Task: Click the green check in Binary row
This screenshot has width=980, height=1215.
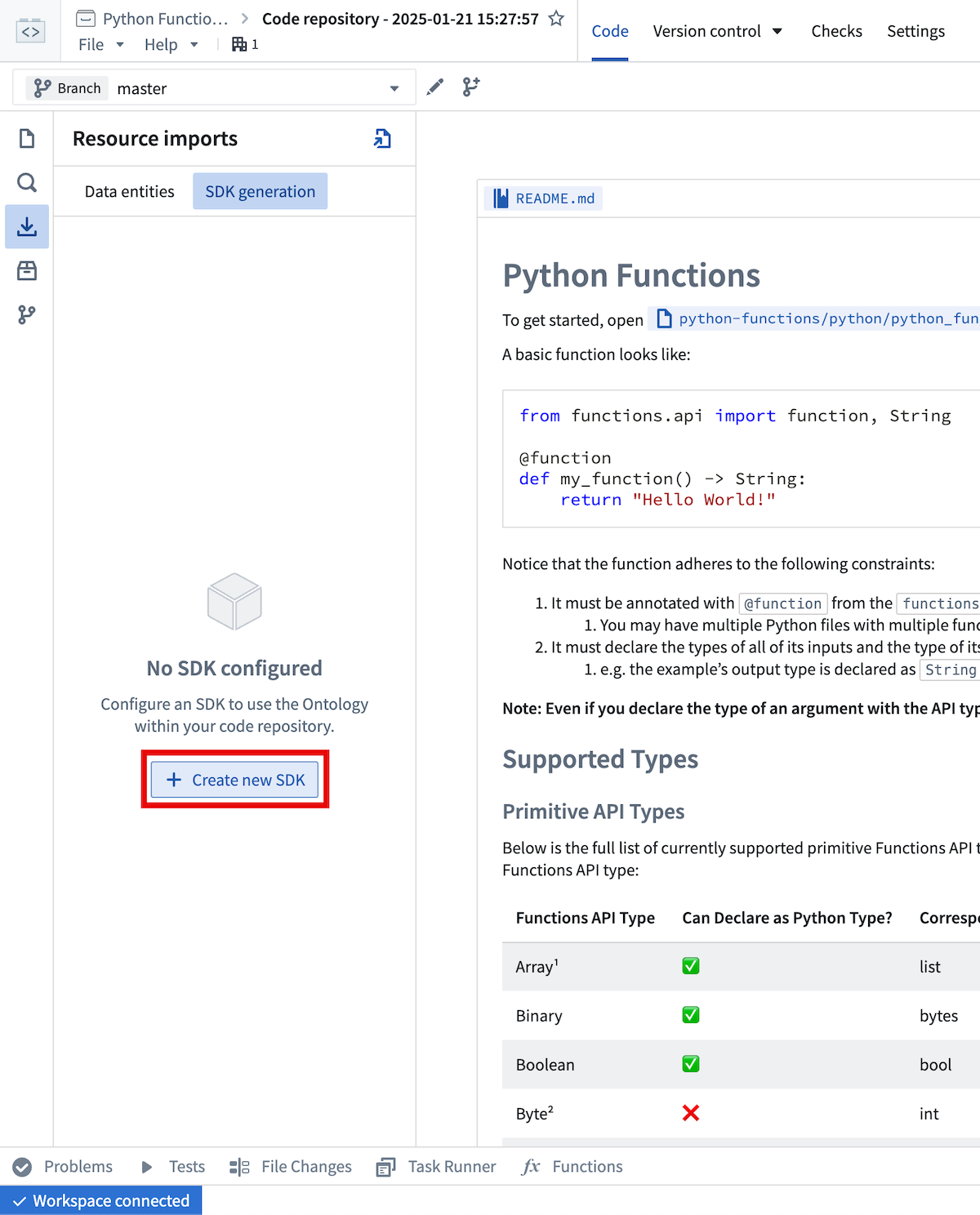Action: coord(691,1015)
